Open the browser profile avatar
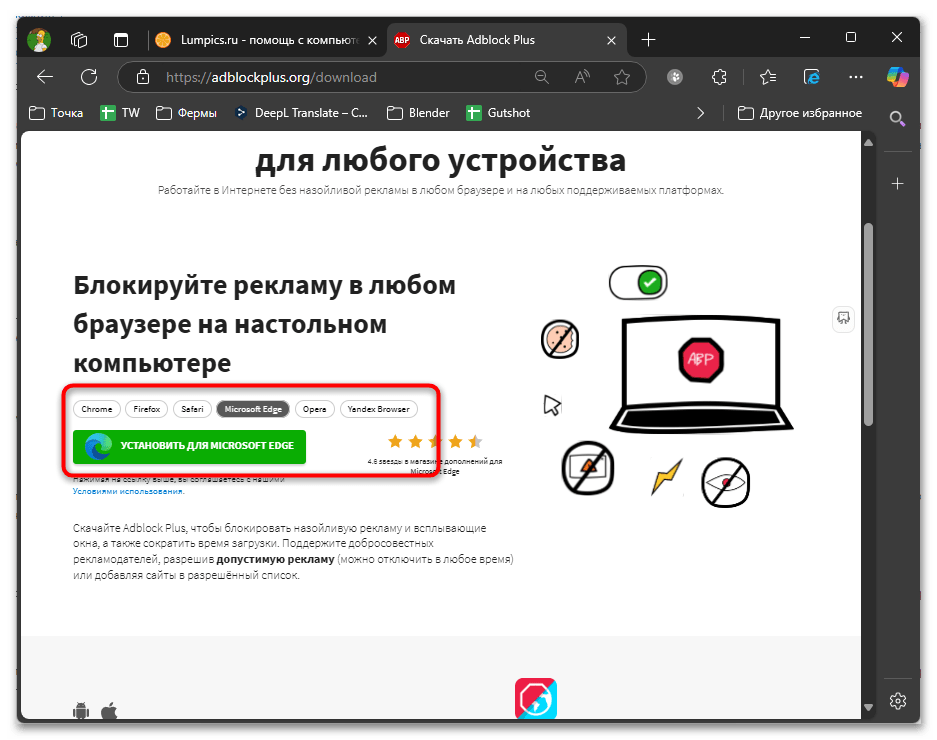 pyautogui.click(x=39, y=40)
